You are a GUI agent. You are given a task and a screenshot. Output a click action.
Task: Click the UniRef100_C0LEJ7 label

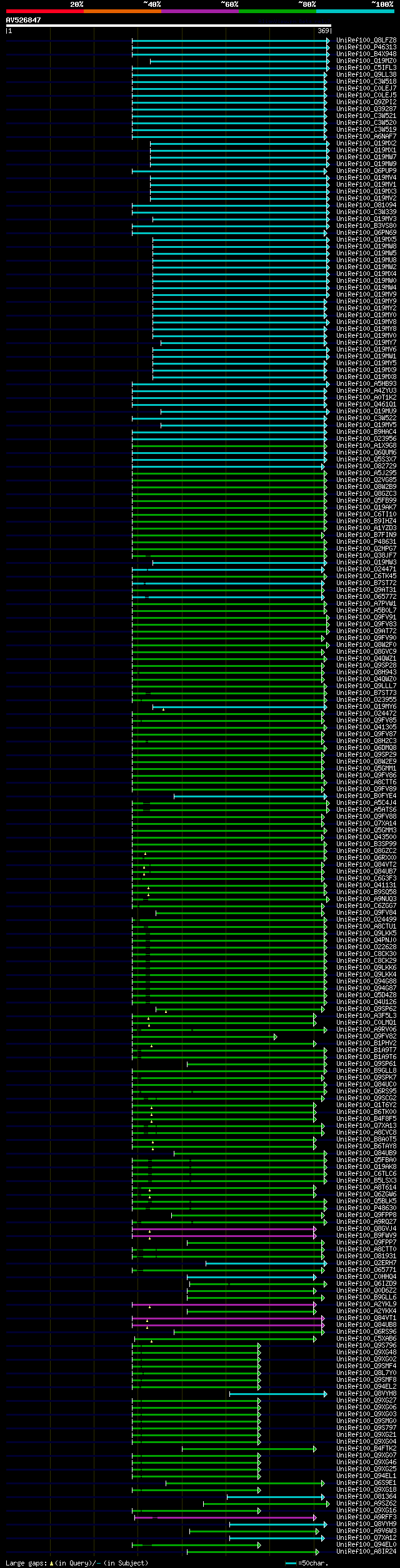pos(366,89)
